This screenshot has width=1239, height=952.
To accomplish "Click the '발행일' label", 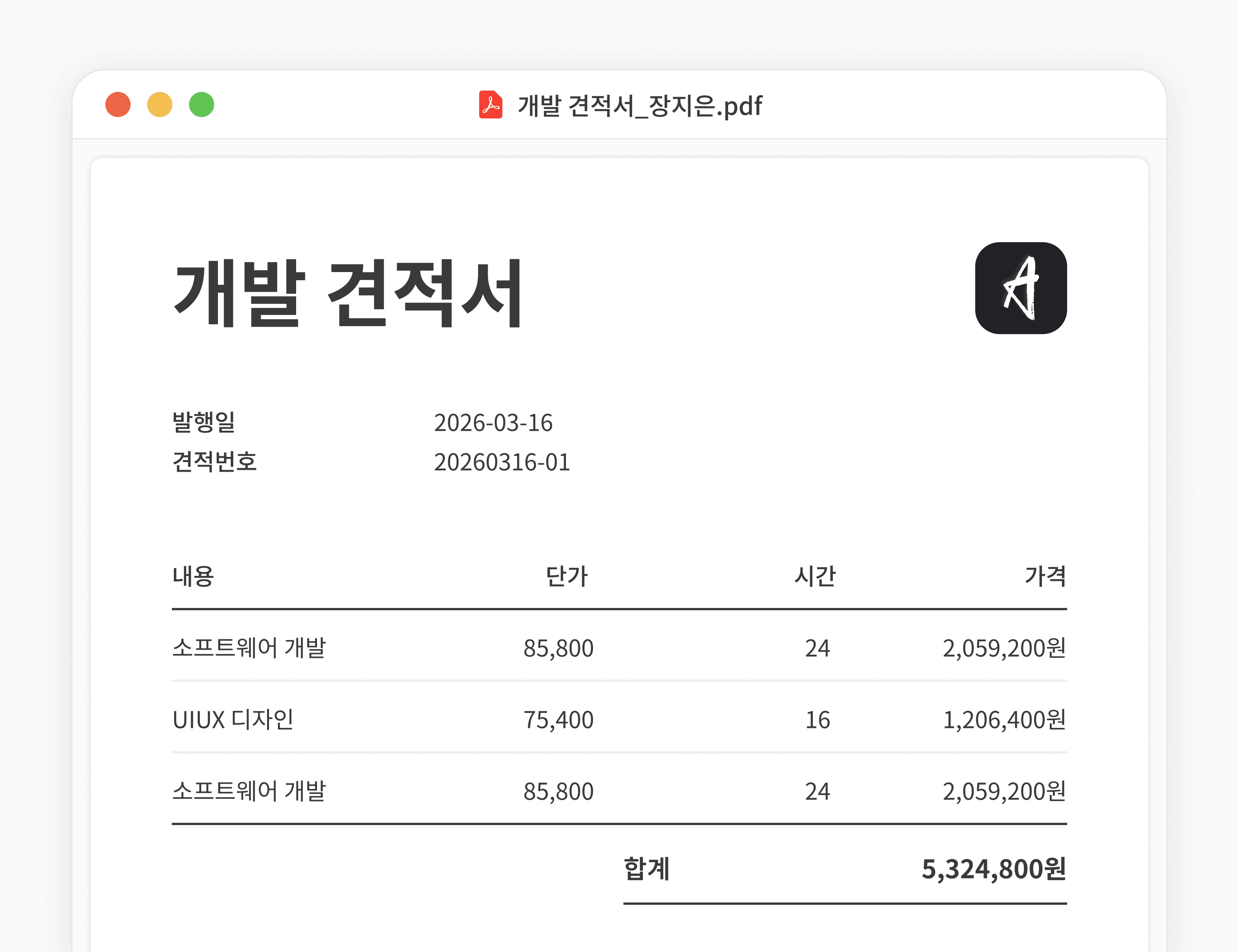I will pyautogui.click(x=204, y=422).
